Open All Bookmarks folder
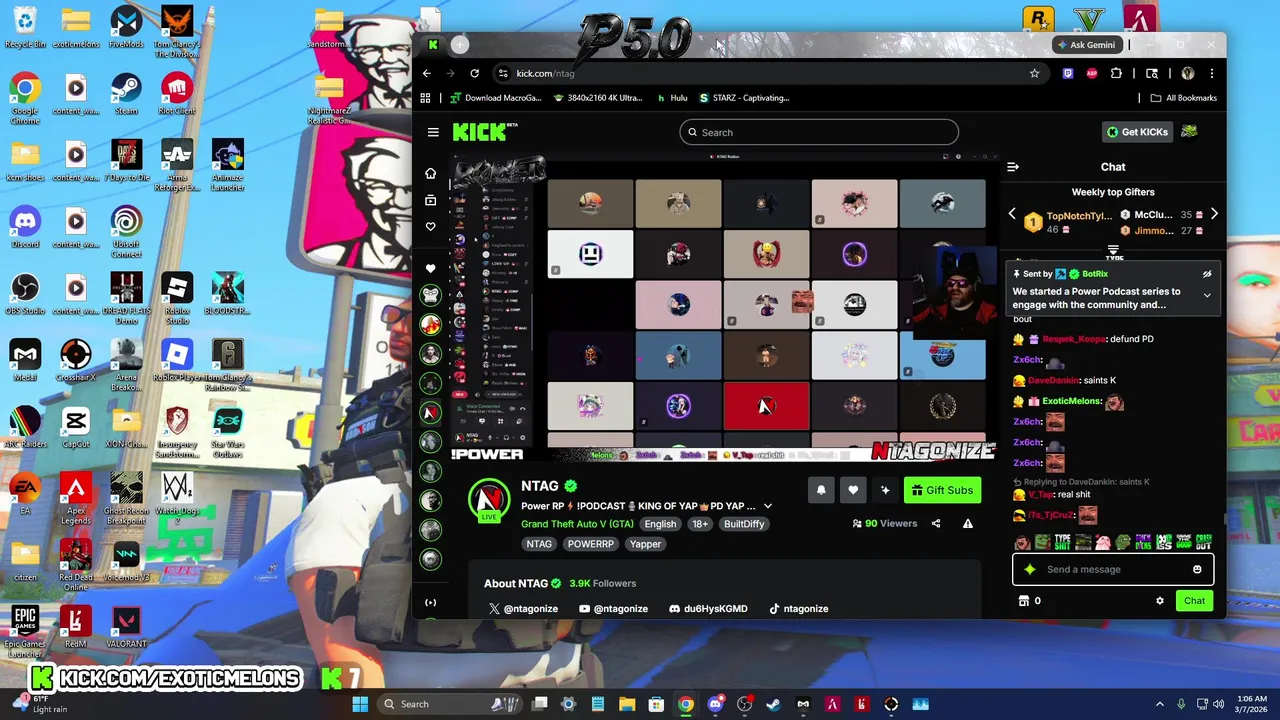The height and width of the screenshot is (720, 1280). [x=1183, y=98]
